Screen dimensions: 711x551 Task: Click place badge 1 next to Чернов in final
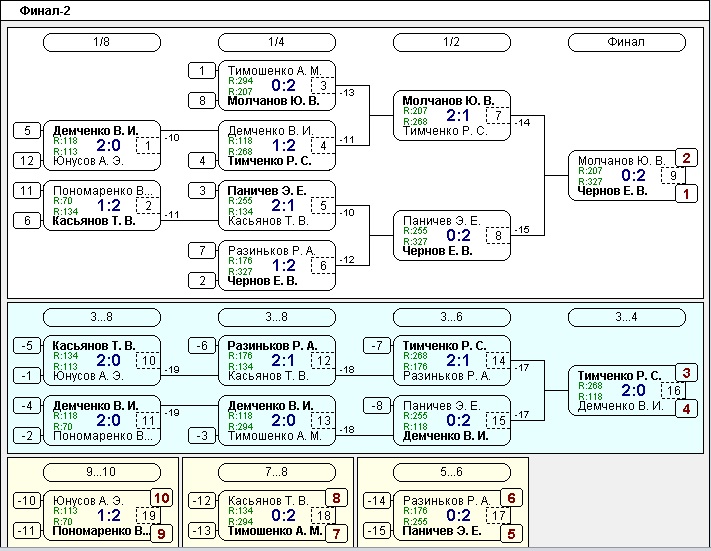point(687,194)
